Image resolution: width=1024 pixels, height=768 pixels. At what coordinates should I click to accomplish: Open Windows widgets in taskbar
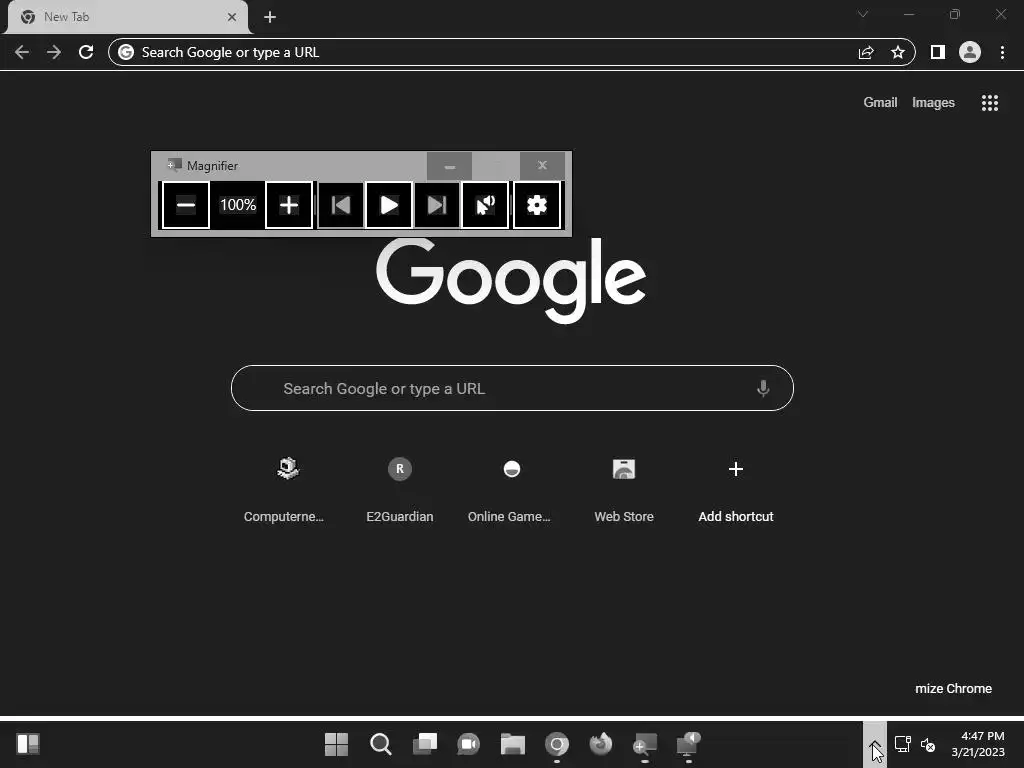pos(28,744)
